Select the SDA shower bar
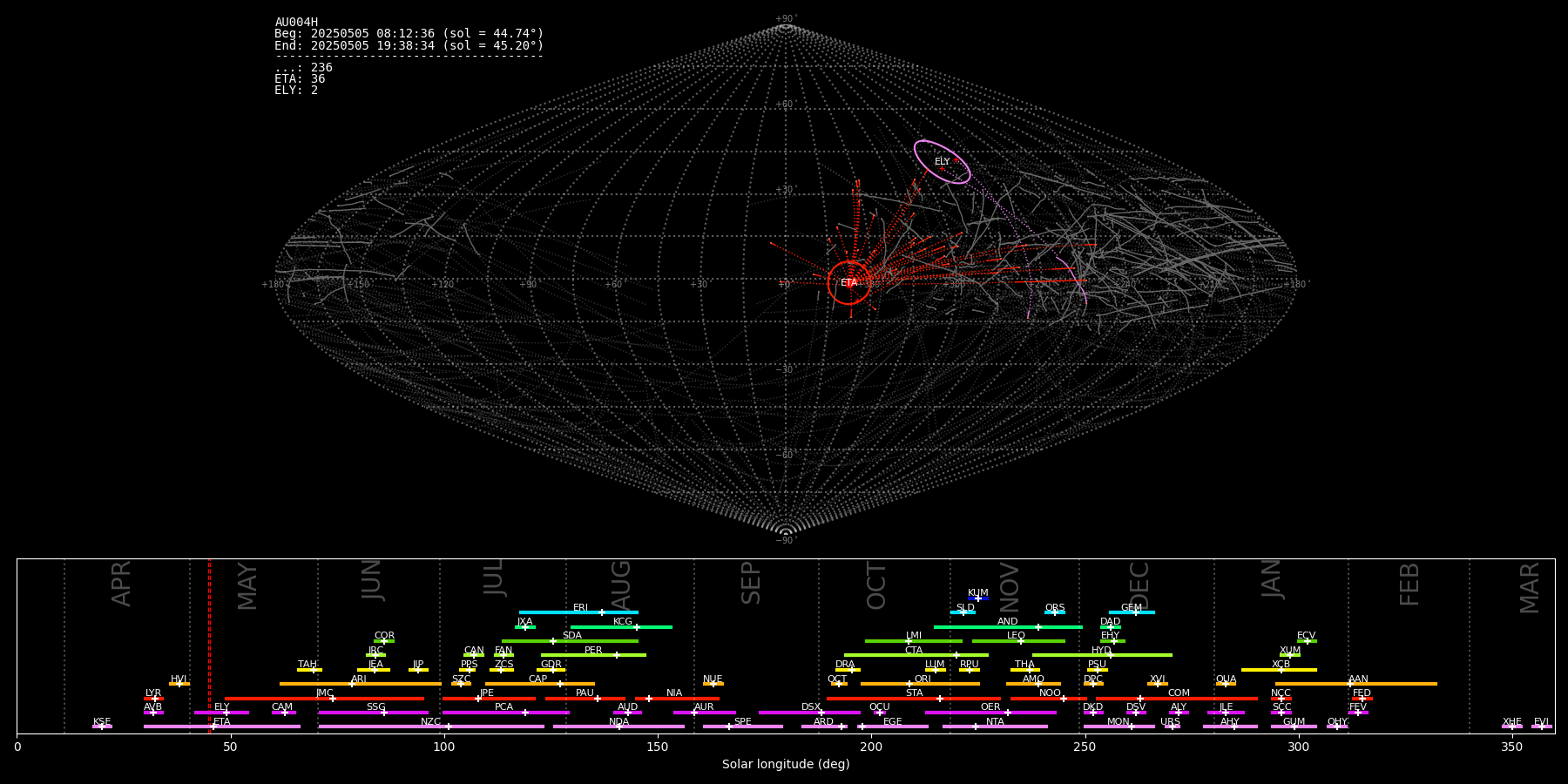Image resolution: width=1568 pixels, height=784 pixels. pyautogui.click(x=570, y=641)
